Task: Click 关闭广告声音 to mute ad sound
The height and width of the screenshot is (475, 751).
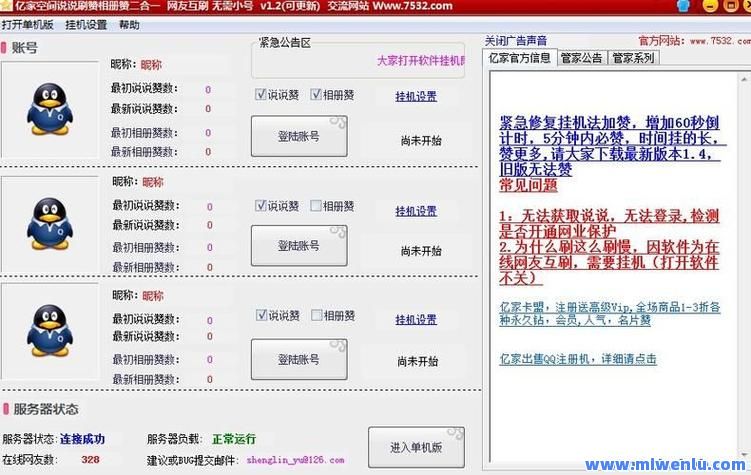Action: (516, 41)
